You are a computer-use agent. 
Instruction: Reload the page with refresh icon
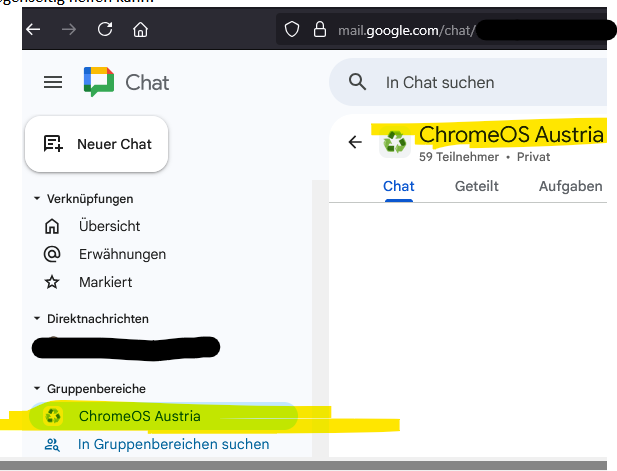(104, 29)
